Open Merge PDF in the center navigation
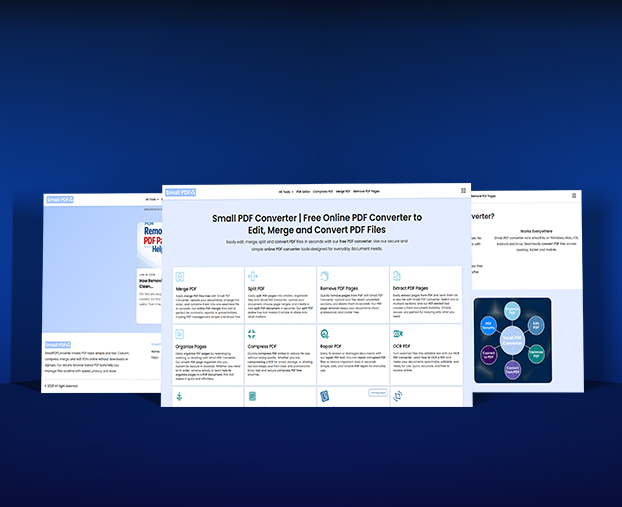This screenshot has width=622, height=507. click(x=343, y=191)
